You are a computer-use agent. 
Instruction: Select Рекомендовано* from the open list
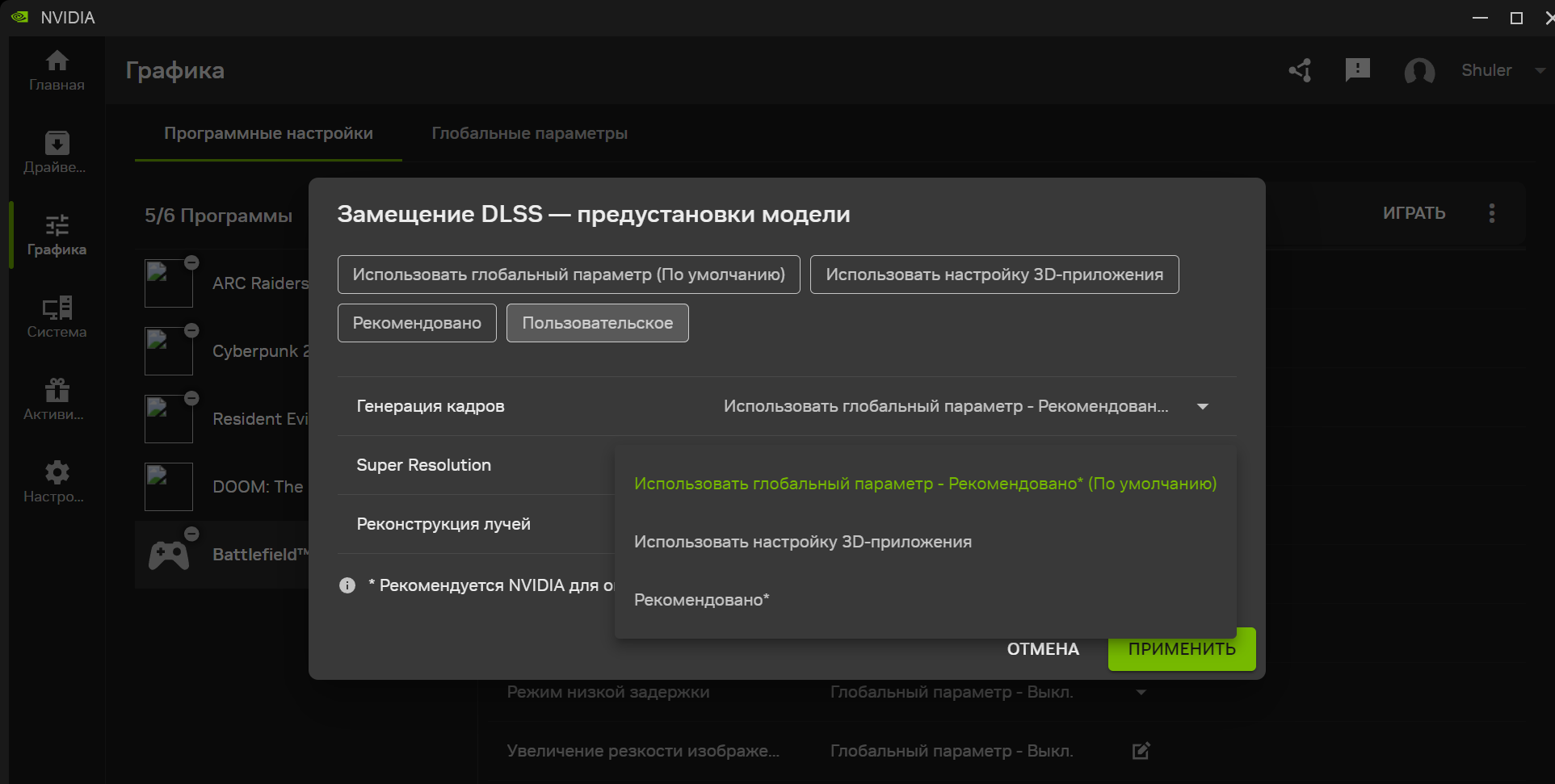[x=701, y=599]
